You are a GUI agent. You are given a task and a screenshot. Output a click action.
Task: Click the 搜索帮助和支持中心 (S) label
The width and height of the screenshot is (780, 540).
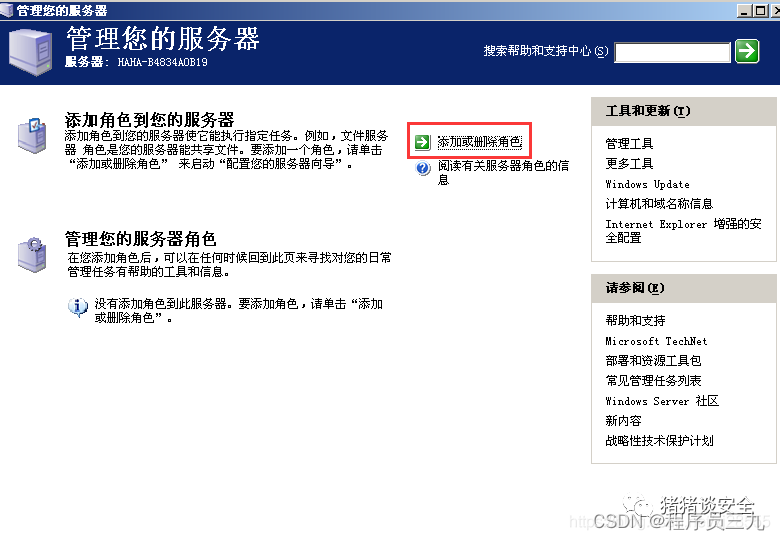[546, 51]
